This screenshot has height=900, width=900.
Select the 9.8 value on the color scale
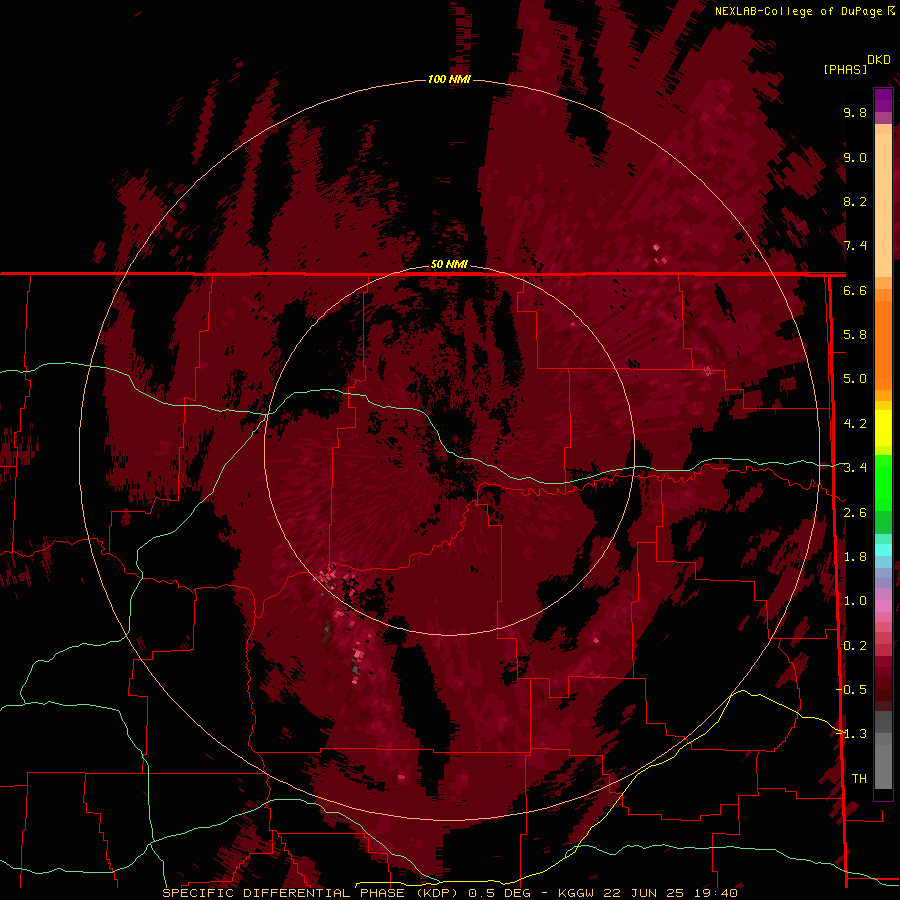point(855,112)
